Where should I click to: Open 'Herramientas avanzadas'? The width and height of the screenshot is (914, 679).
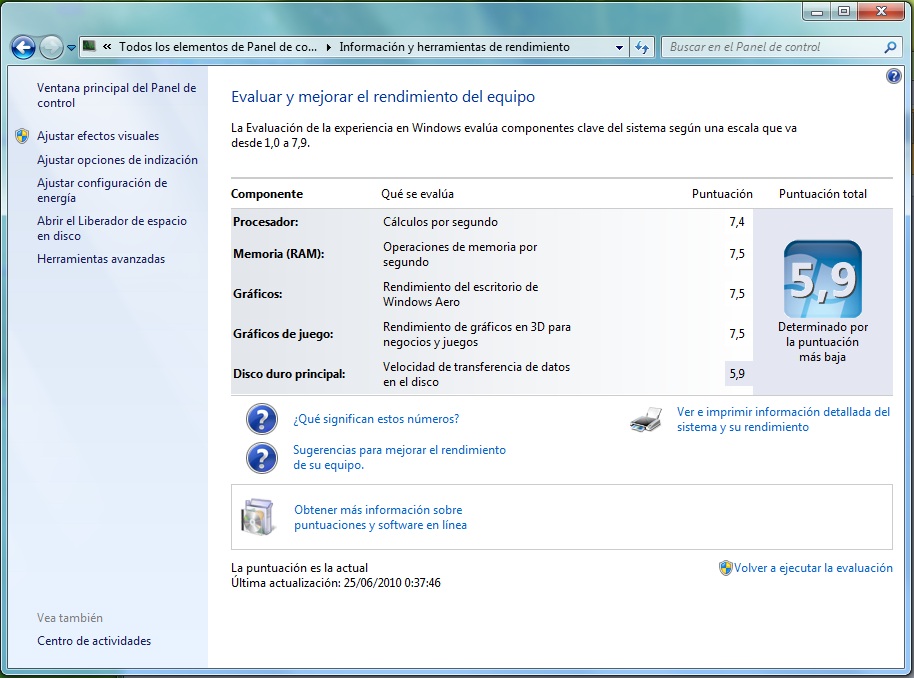pyautogui.click(x=101, y=259)
